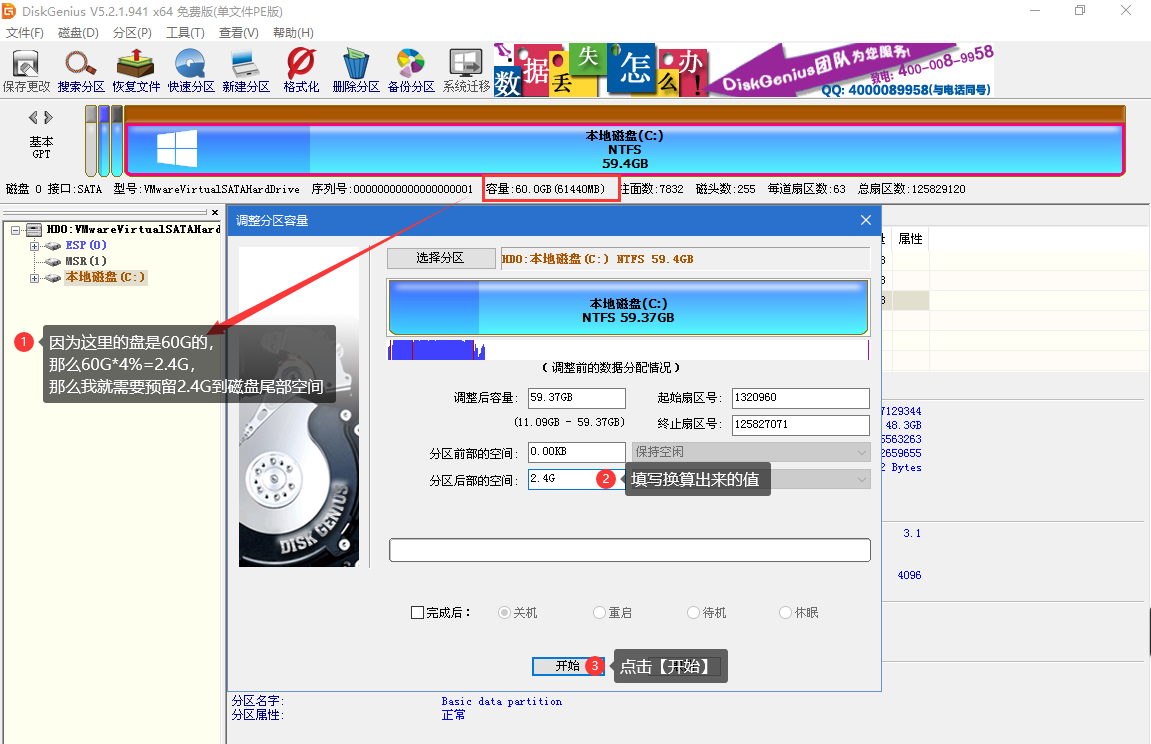Image resolution: width=1151 pixels, height=744 pixels.
Task: Select the 重启 radio button
Action: click(600, 613)
